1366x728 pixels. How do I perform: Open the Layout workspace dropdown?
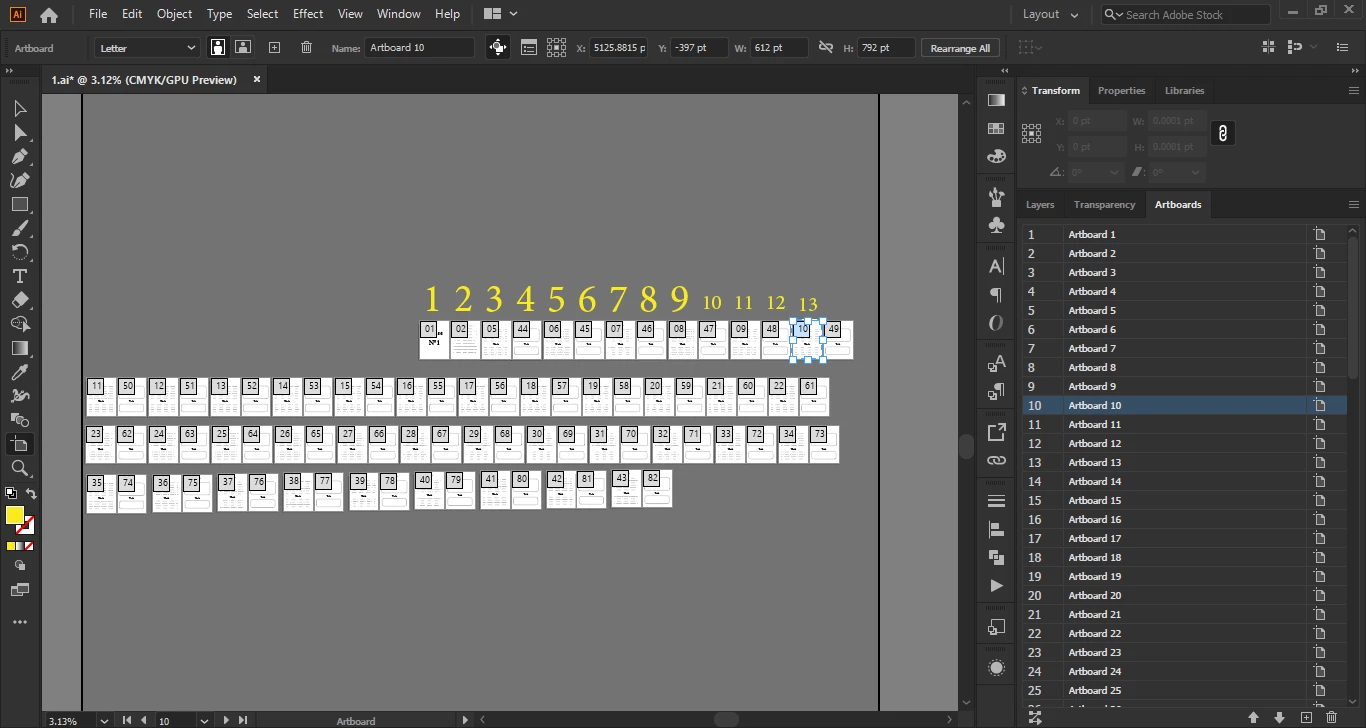[1050, 14]
